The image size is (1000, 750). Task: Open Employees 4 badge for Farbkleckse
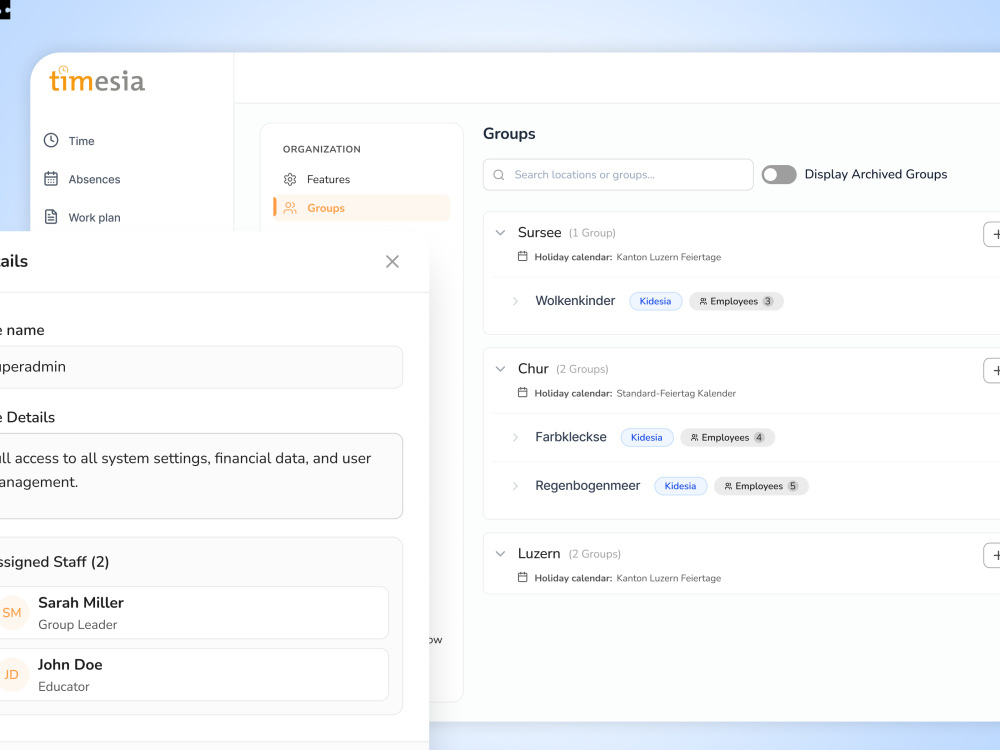[728, 438]
